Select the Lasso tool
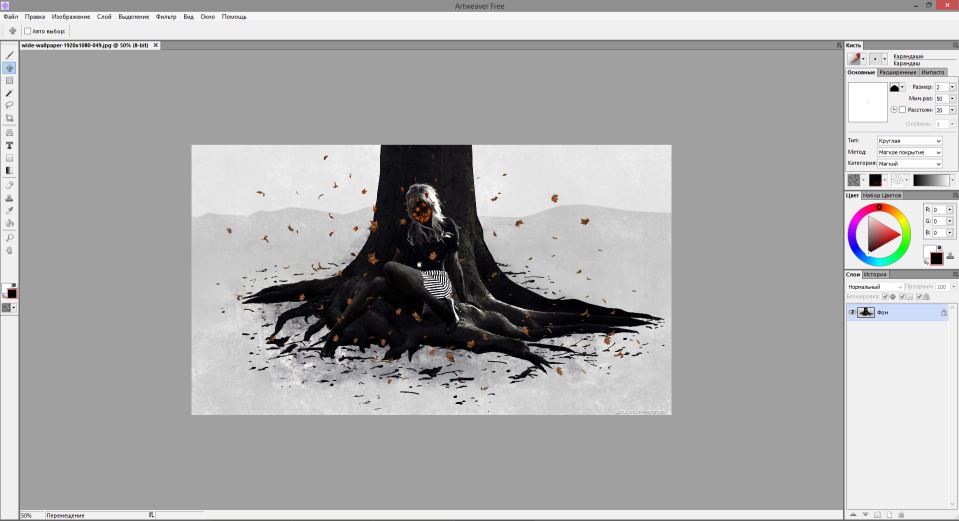This screenshot has width=959, height=521. 10,105
